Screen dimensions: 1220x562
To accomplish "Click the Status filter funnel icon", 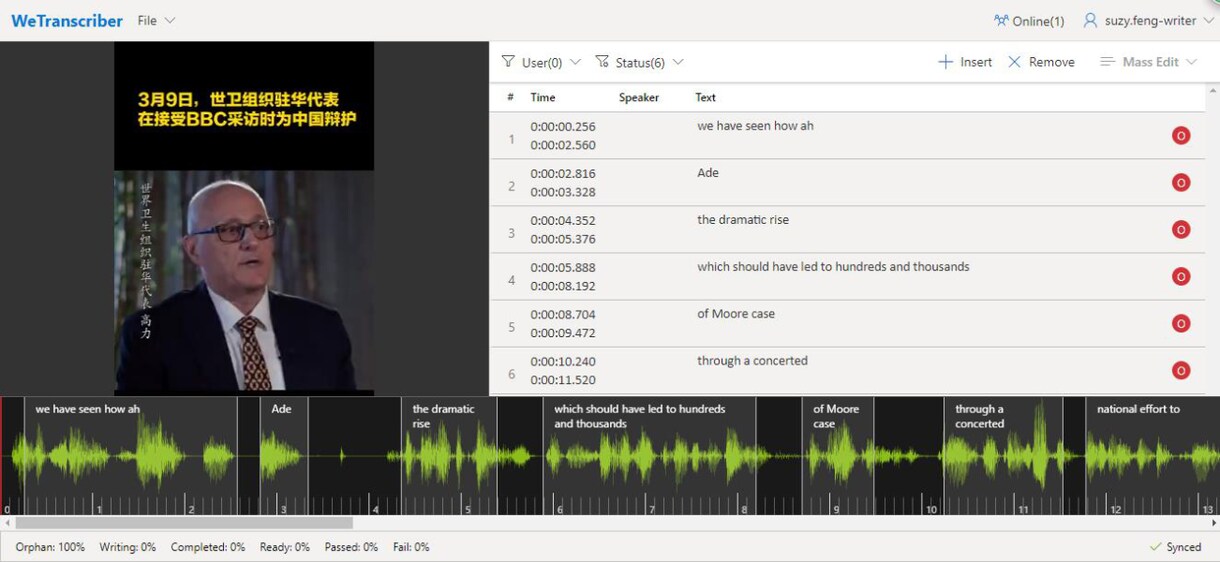I will coord(602,62).
